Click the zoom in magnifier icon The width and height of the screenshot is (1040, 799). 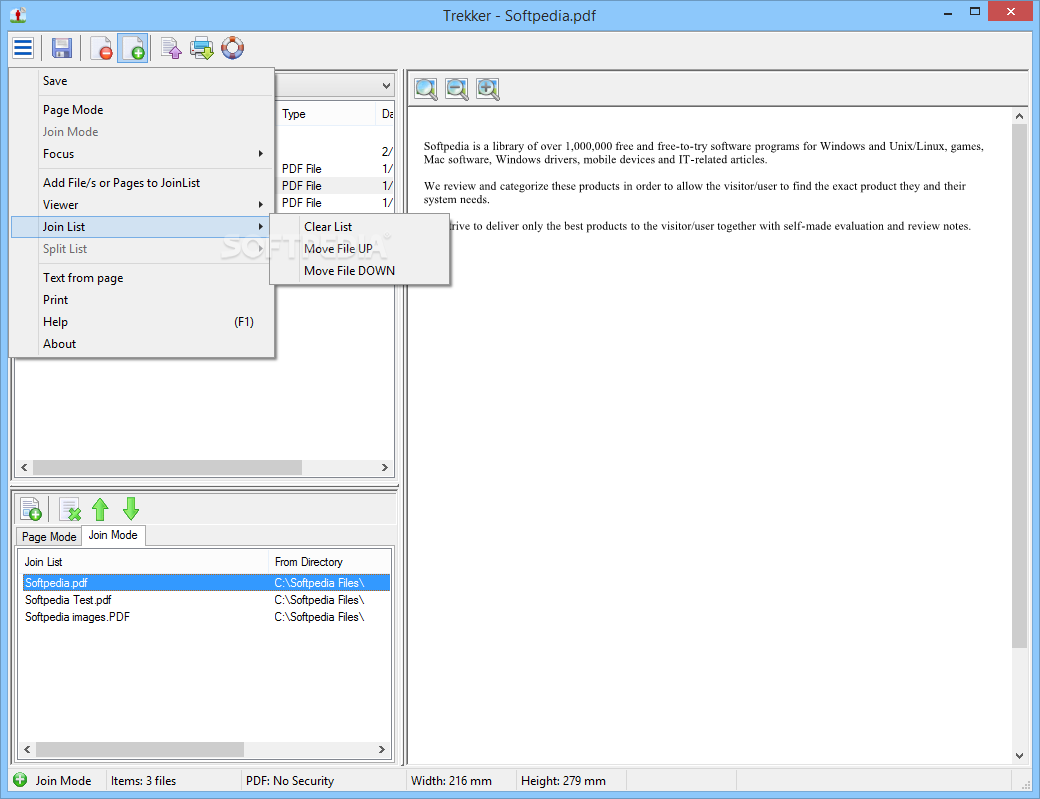(488, 89)
